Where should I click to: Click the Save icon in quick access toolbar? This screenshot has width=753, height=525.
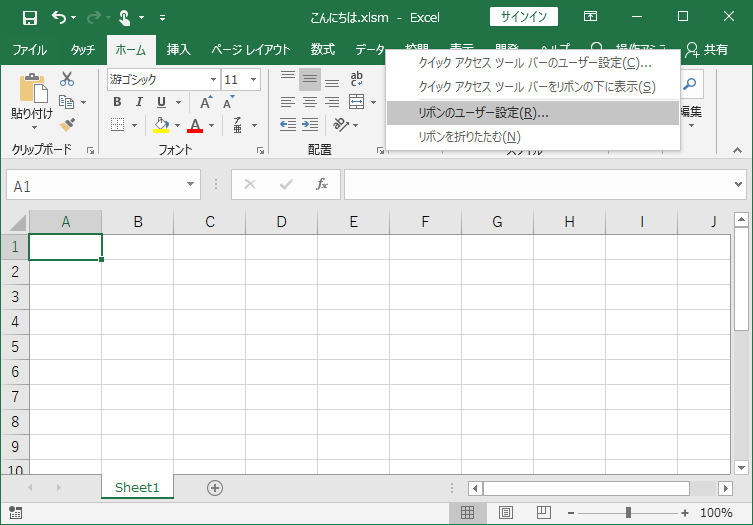[x=30, y=18]
